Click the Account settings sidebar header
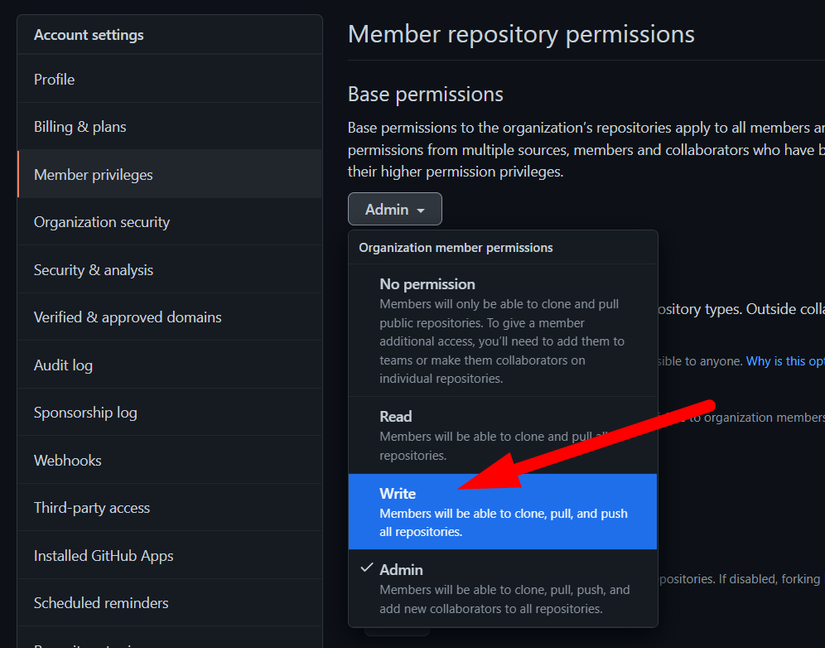 pyautogui.click(x=89, y=35)
